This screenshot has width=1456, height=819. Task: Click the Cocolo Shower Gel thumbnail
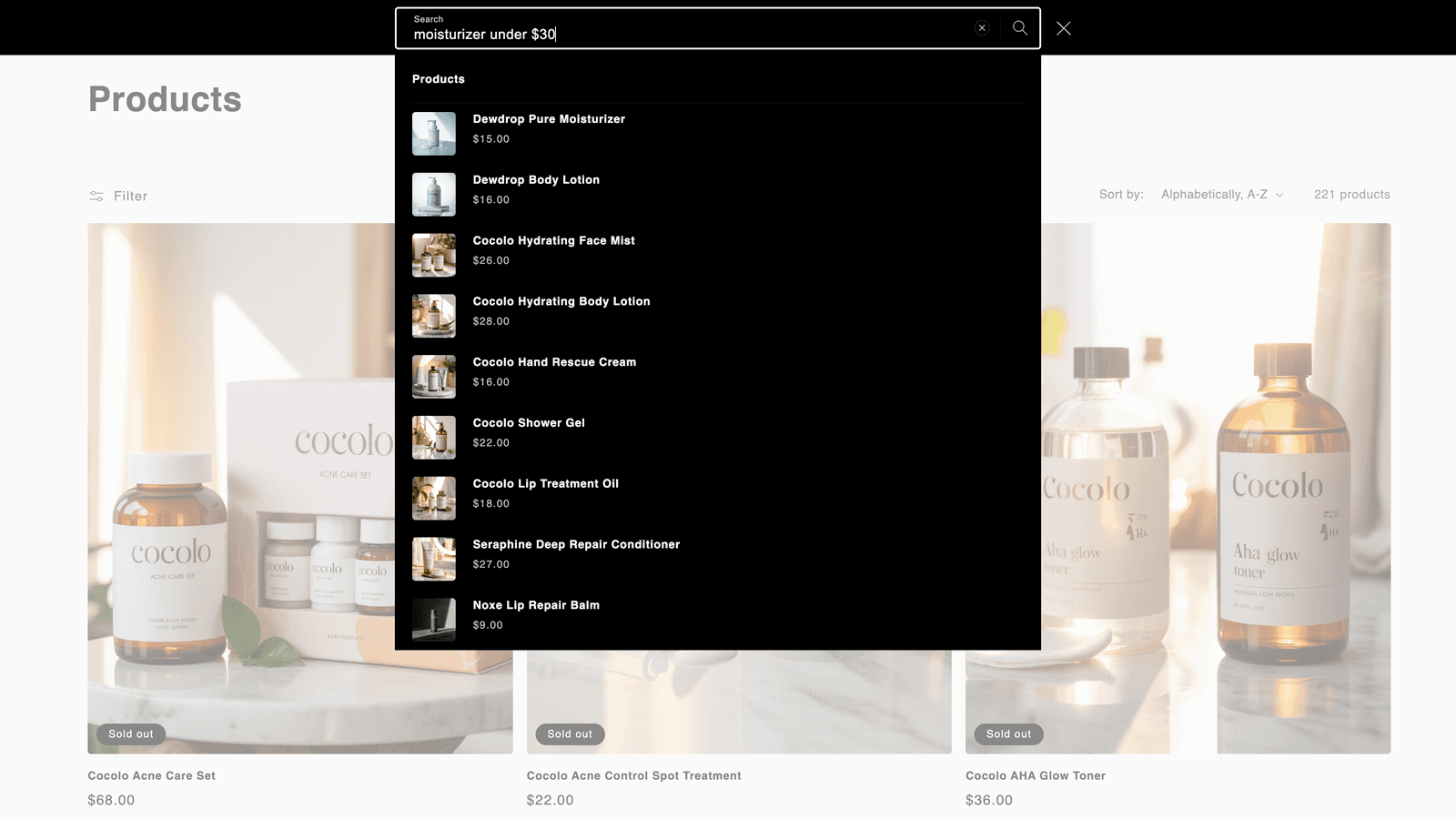(x=434, y=438)
